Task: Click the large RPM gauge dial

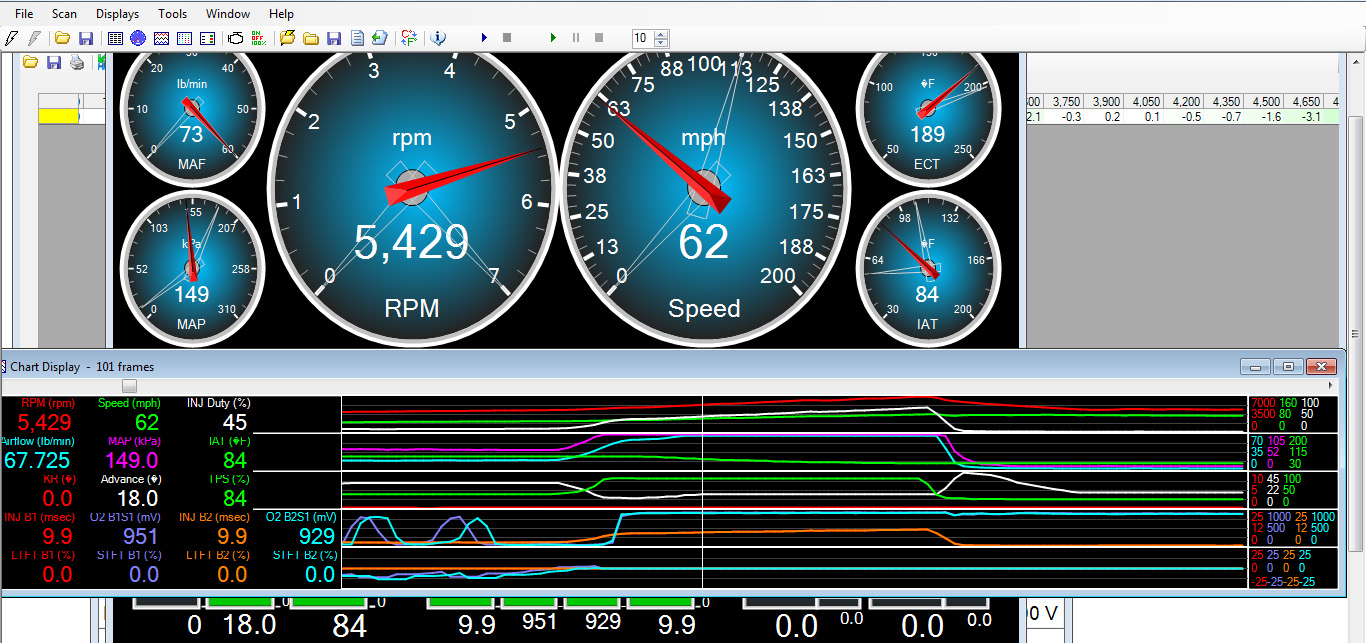Action: (x=412, y=187)
